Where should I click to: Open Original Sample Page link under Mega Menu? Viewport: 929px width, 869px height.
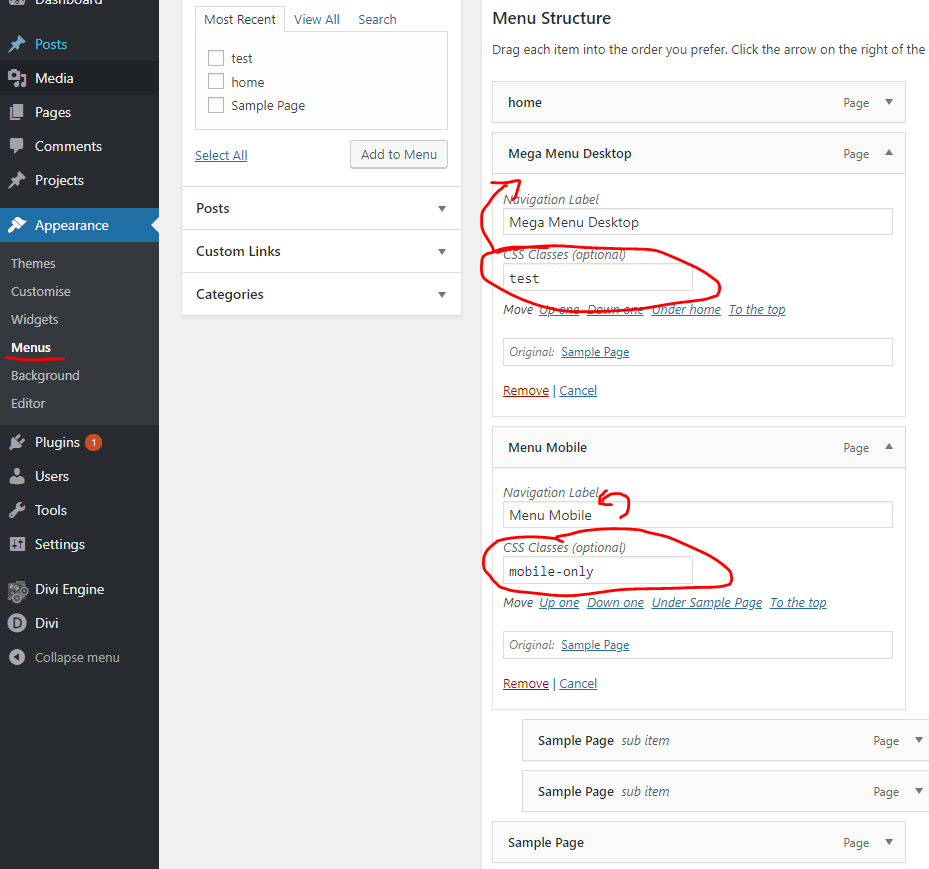[595, 352]
